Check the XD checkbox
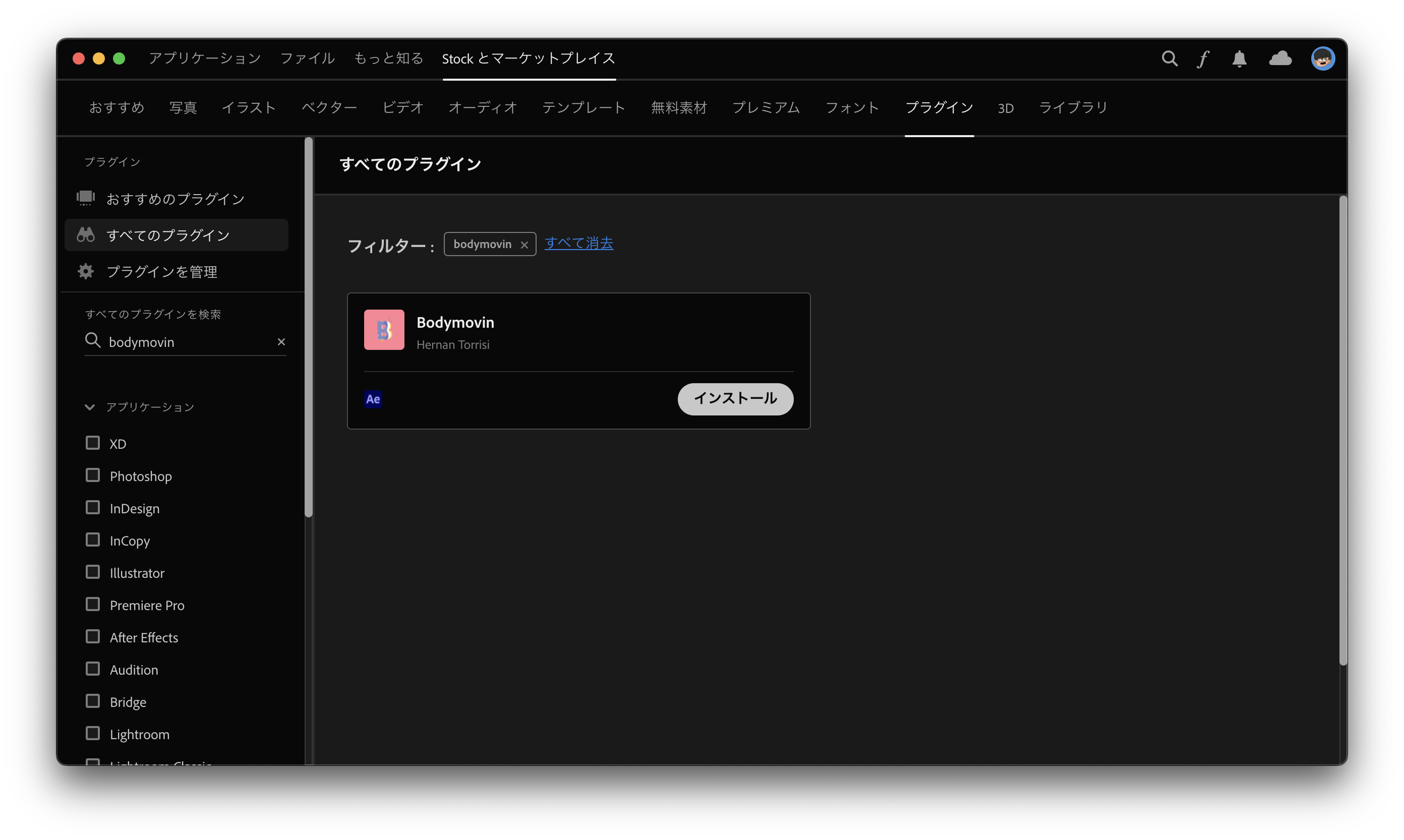Viewport: 1404px width, 840px height. [92, 443]
